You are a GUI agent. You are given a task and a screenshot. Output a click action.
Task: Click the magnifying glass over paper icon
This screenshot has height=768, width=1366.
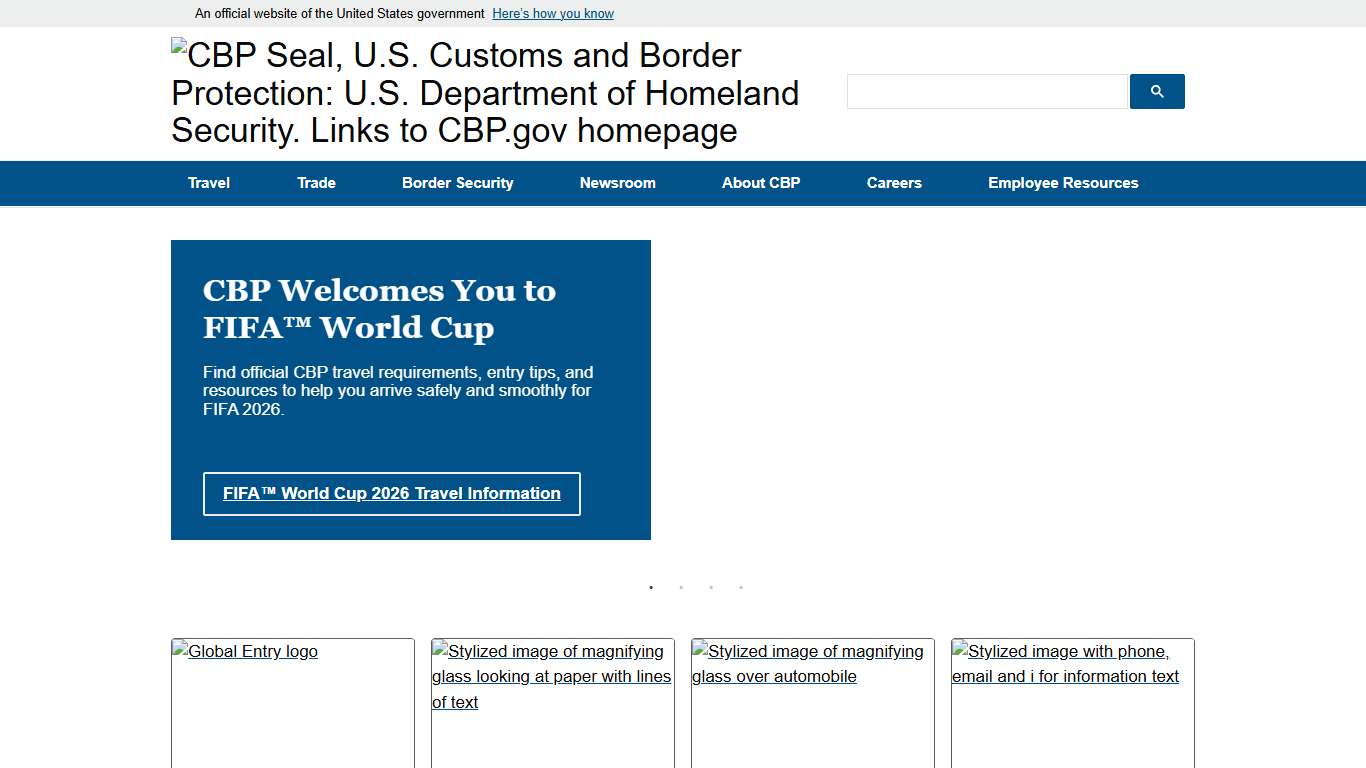tap(551, 676)
